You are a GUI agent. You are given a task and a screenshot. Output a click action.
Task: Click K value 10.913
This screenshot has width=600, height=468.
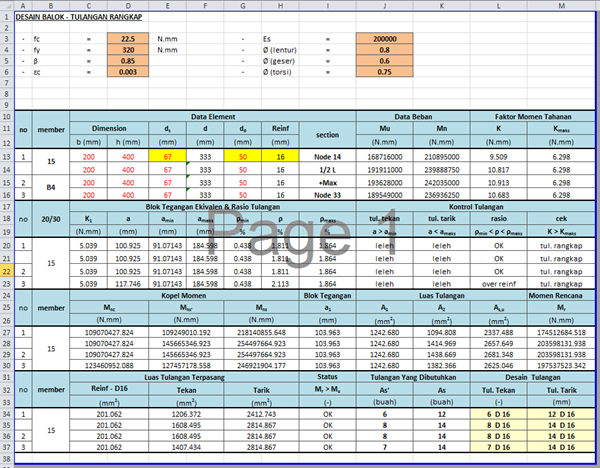(499, 183)
